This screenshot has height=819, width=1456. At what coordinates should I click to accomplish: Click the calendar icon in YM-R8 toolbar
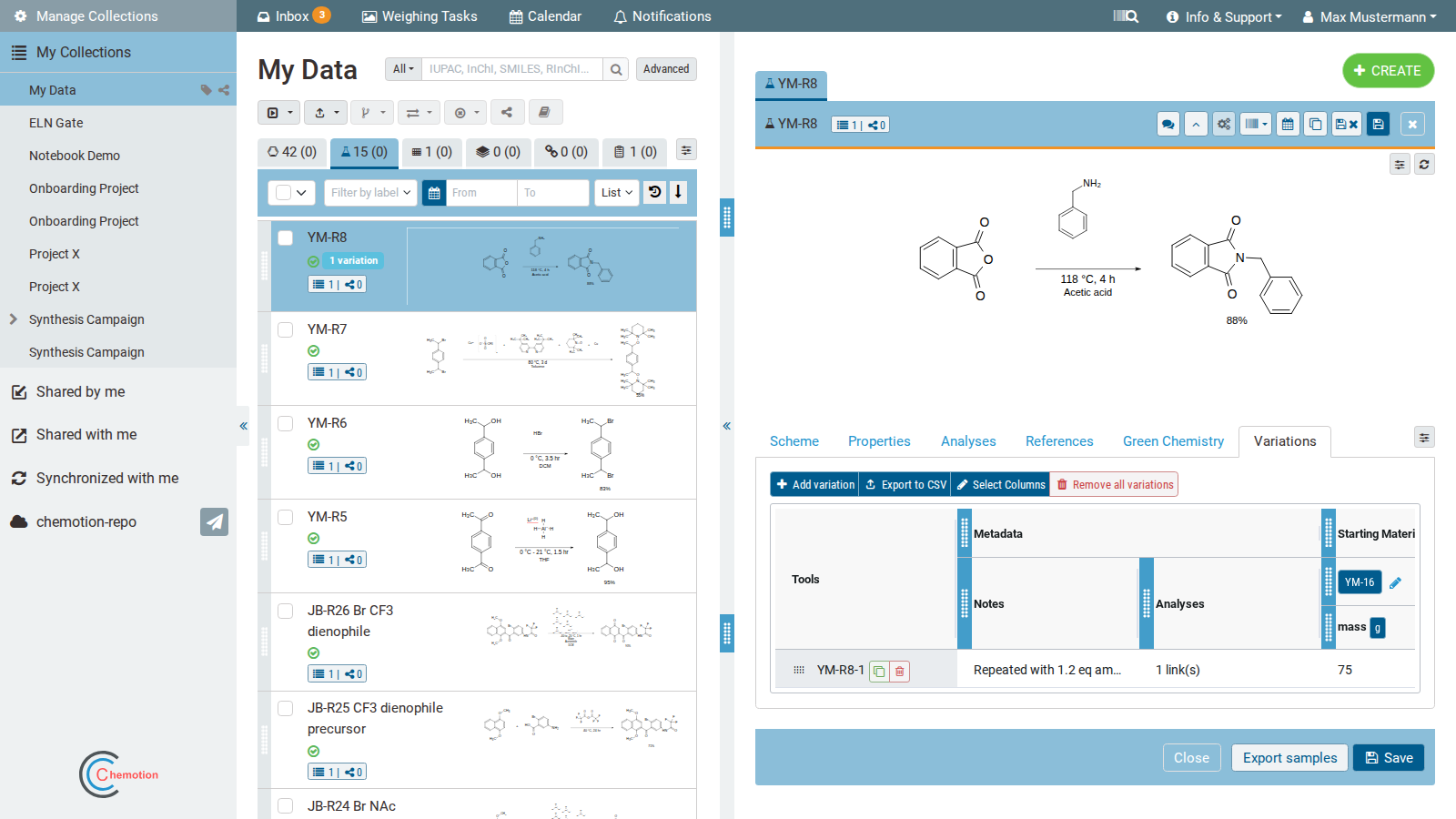pyautogui.click(x=1288, y=125)
